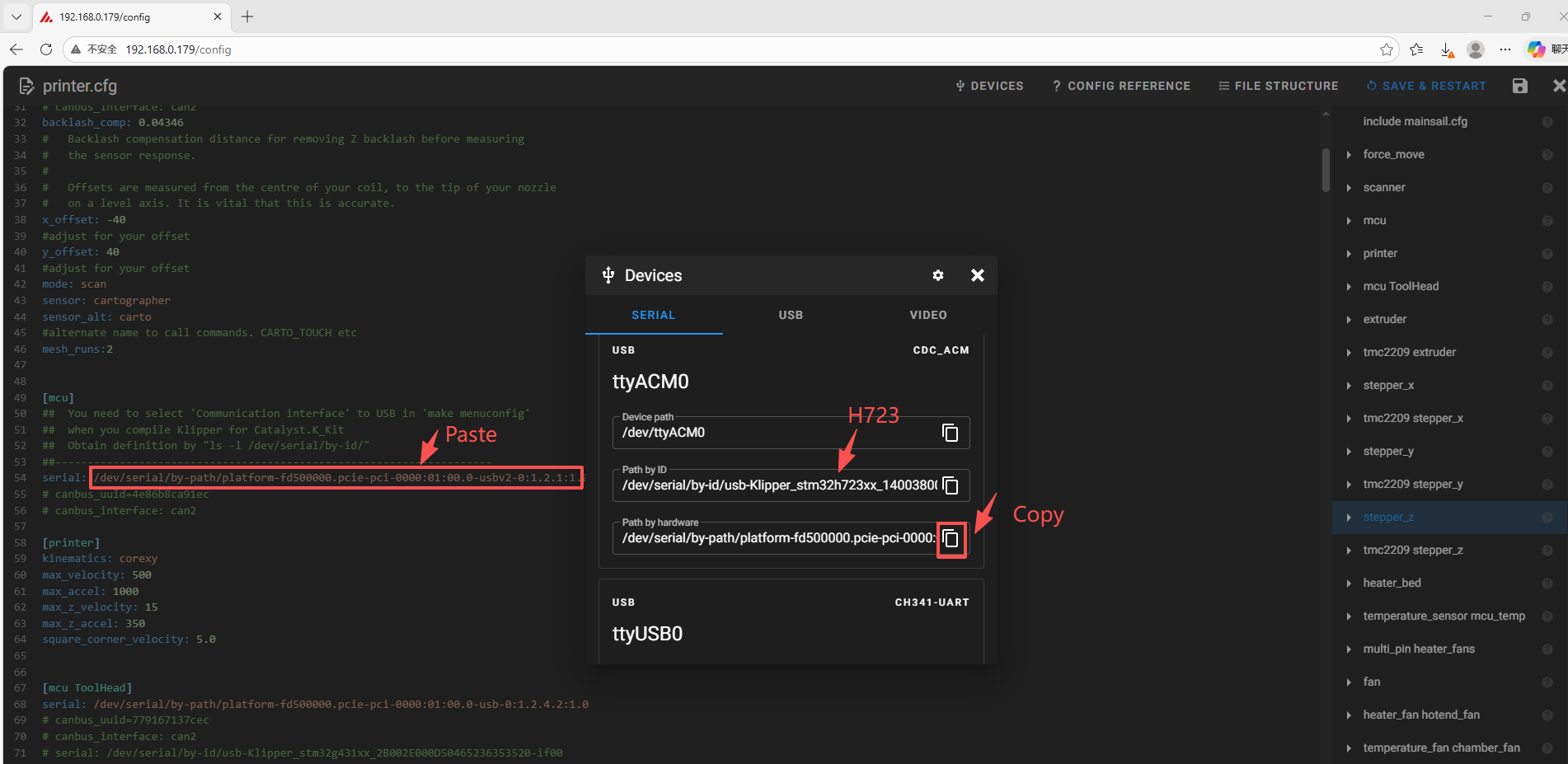The height and width of the screenshot is (764, 1568).
Task: Show help for scanner section
Action: pyautogui.click(x=1547, y=188)
